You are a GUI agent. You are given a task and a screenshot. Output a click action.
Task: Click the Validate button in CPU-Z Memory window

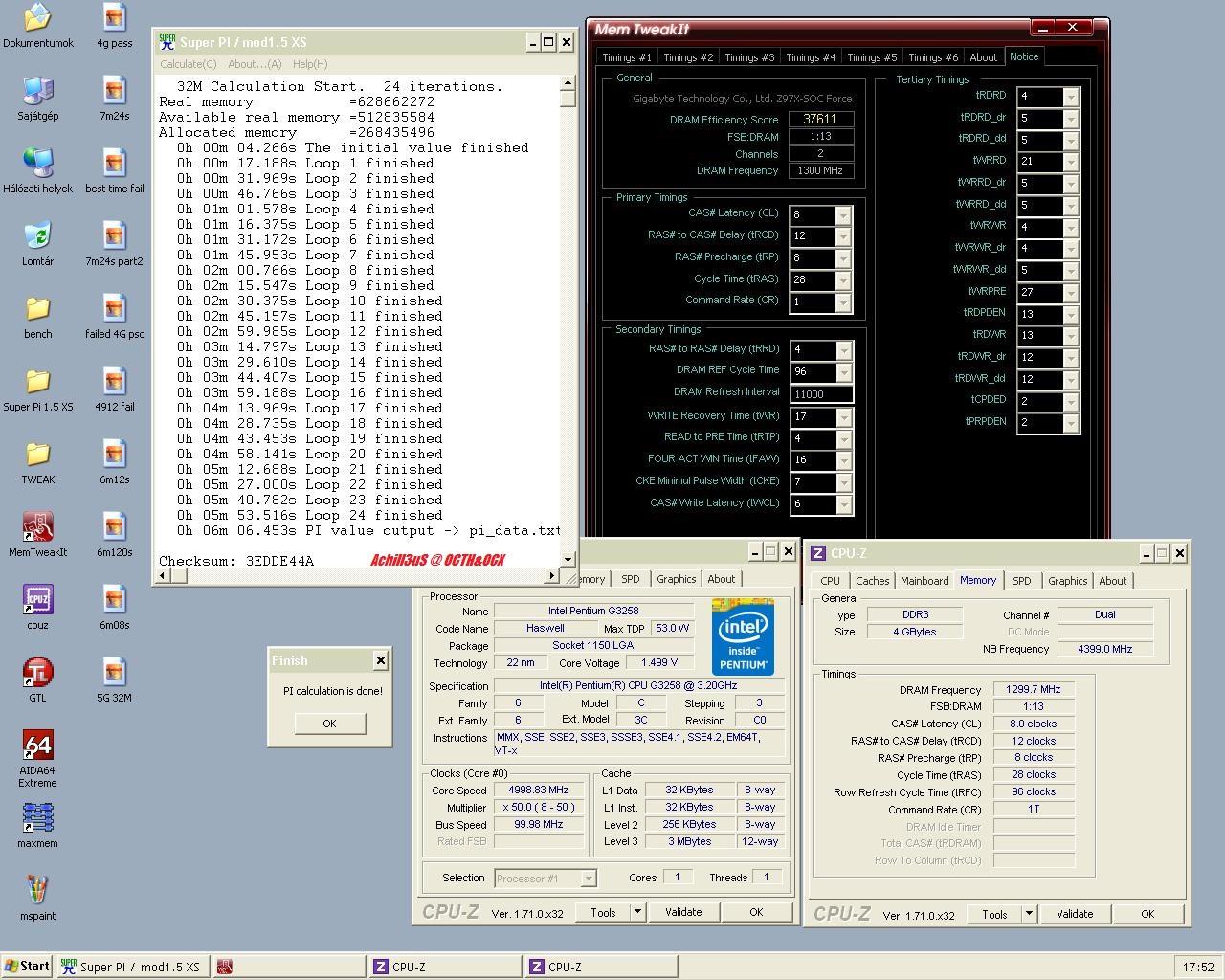(1074, 914)
